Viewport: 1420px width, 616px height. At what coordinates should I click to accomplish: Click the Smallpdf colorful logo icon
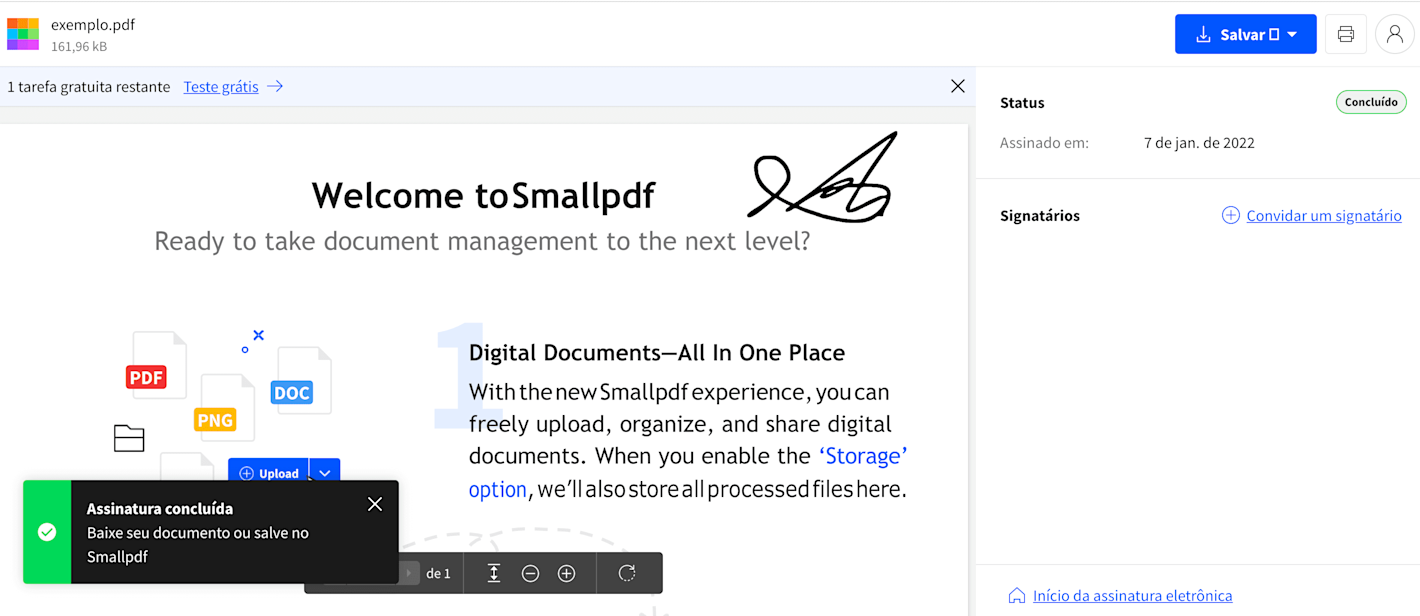pos(23,34)
